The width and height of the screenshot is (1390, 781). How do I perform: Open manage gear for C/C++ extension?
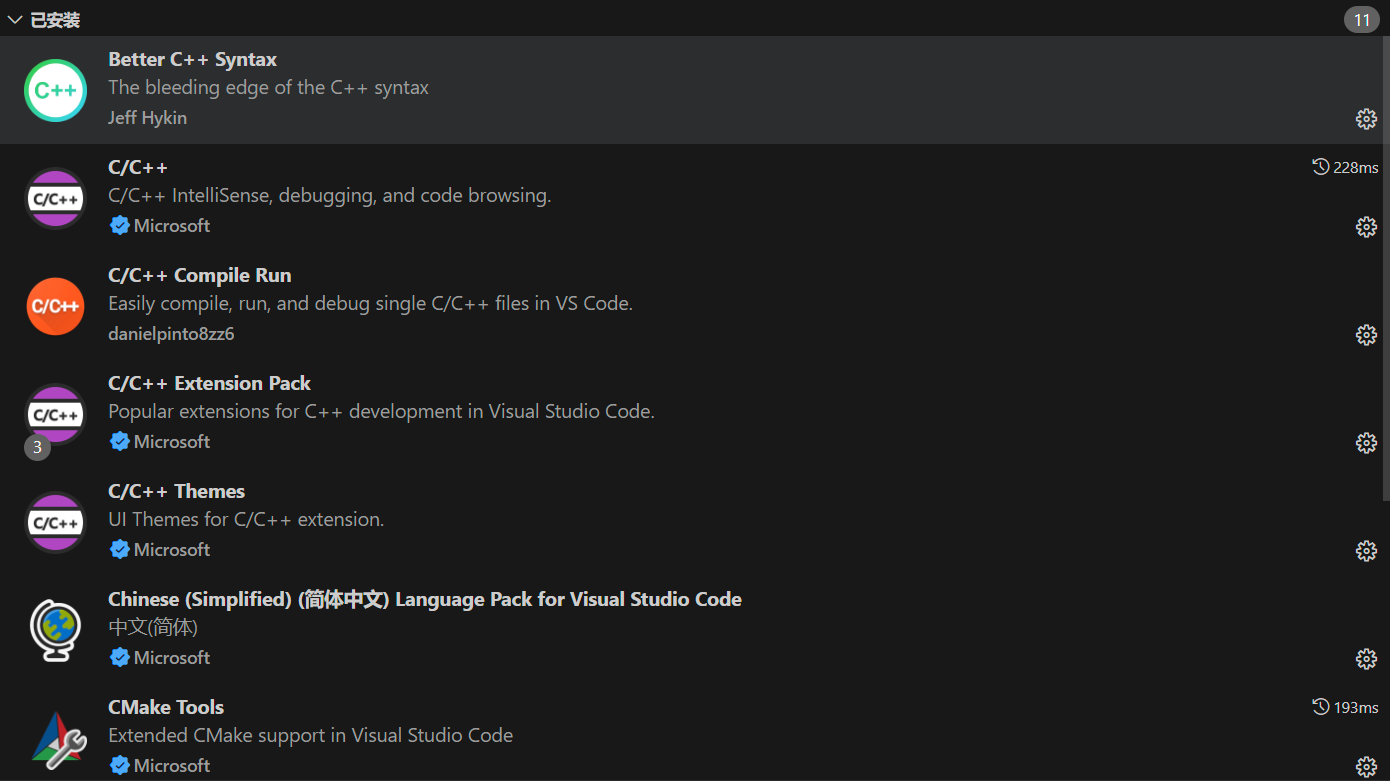click(1366, 227)
